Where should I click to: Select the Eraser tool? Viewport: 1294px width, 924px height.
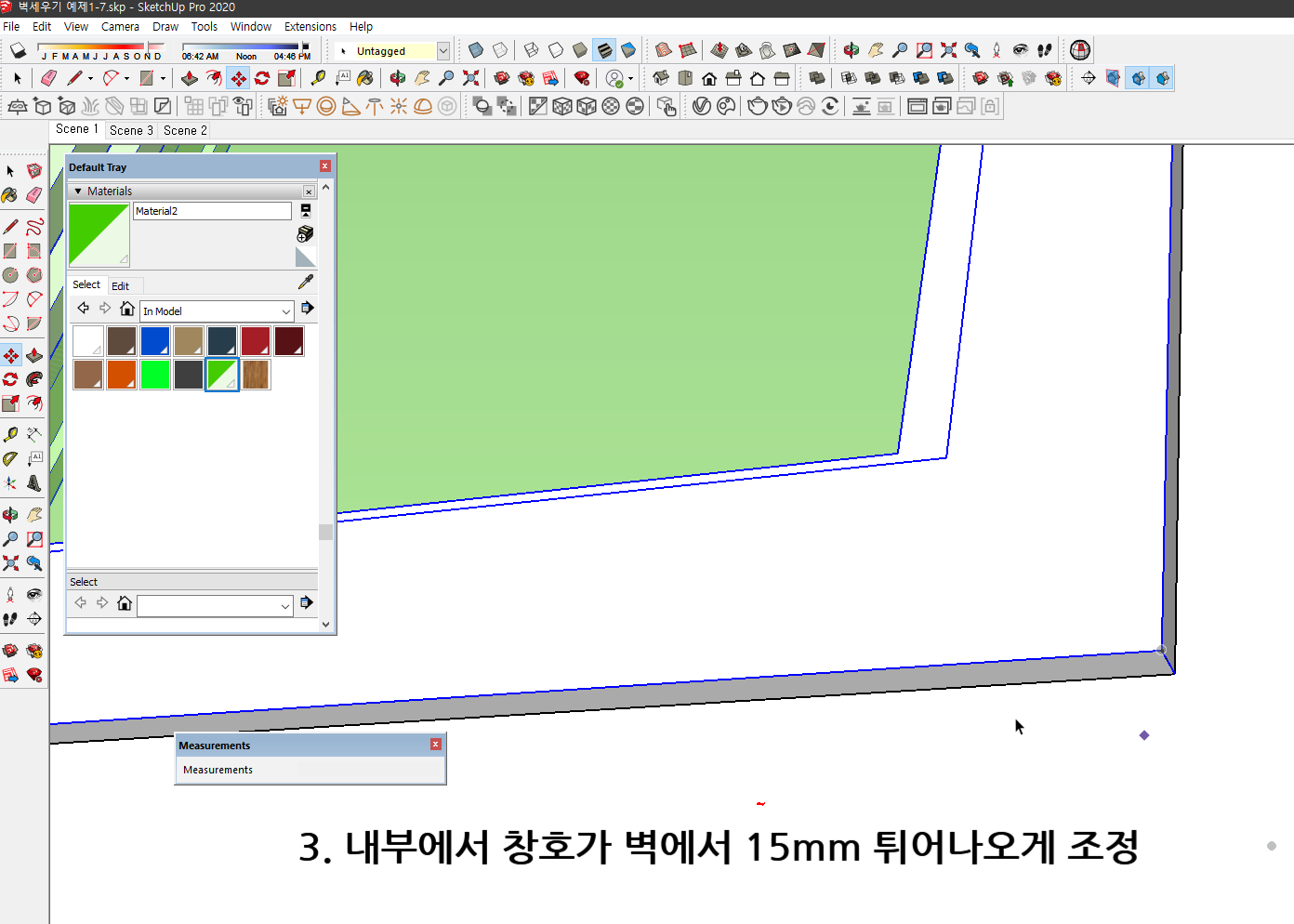coord(34,195)
